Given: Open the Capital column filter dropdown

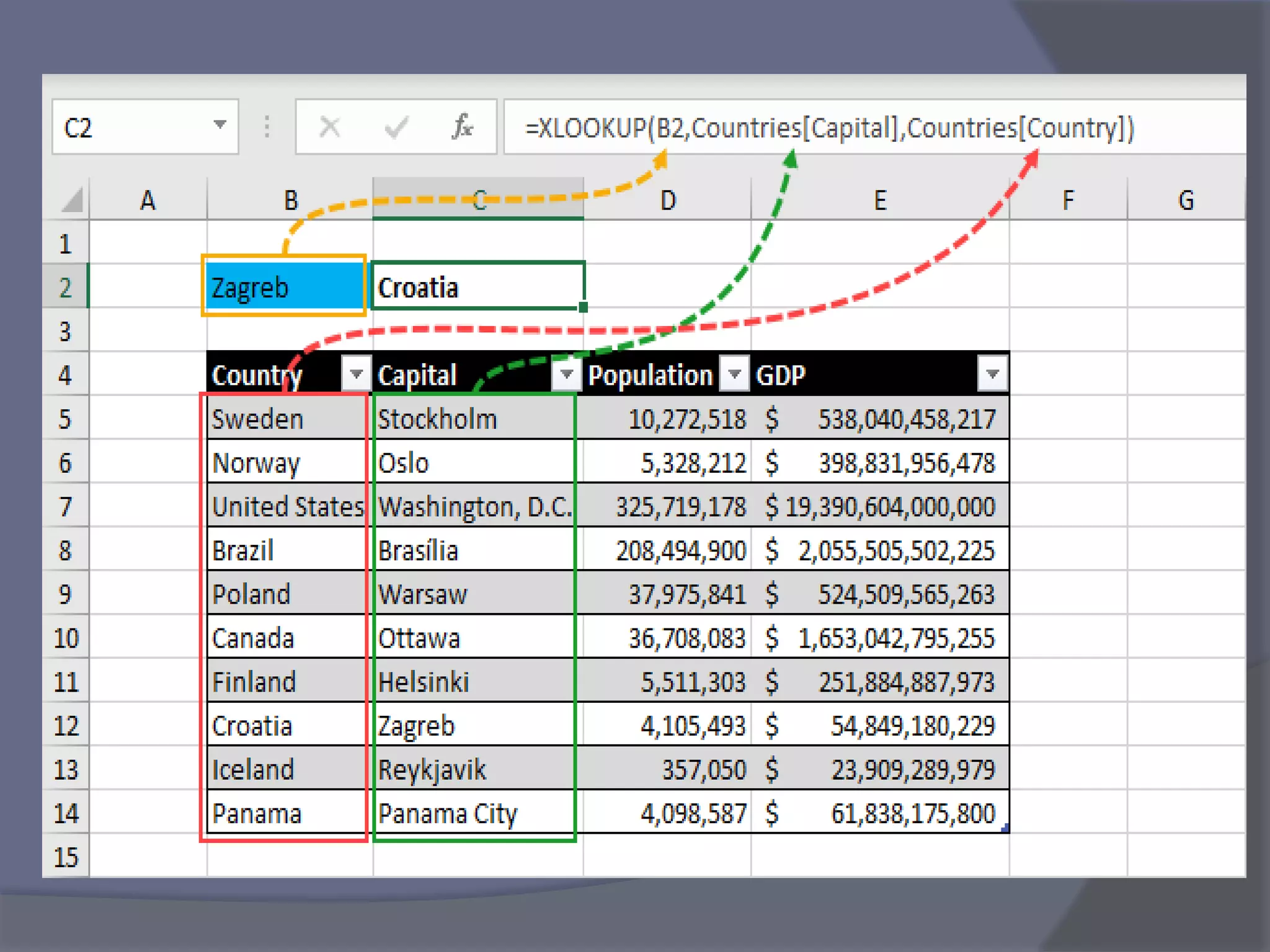Looking at the screenshot, I should point(566,374).
